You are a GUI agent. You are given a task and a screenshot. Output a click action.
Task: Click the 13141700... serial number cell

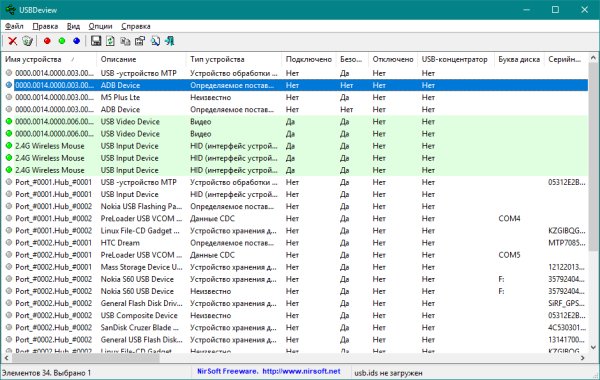pyautogui.click(x=567, y=339)
